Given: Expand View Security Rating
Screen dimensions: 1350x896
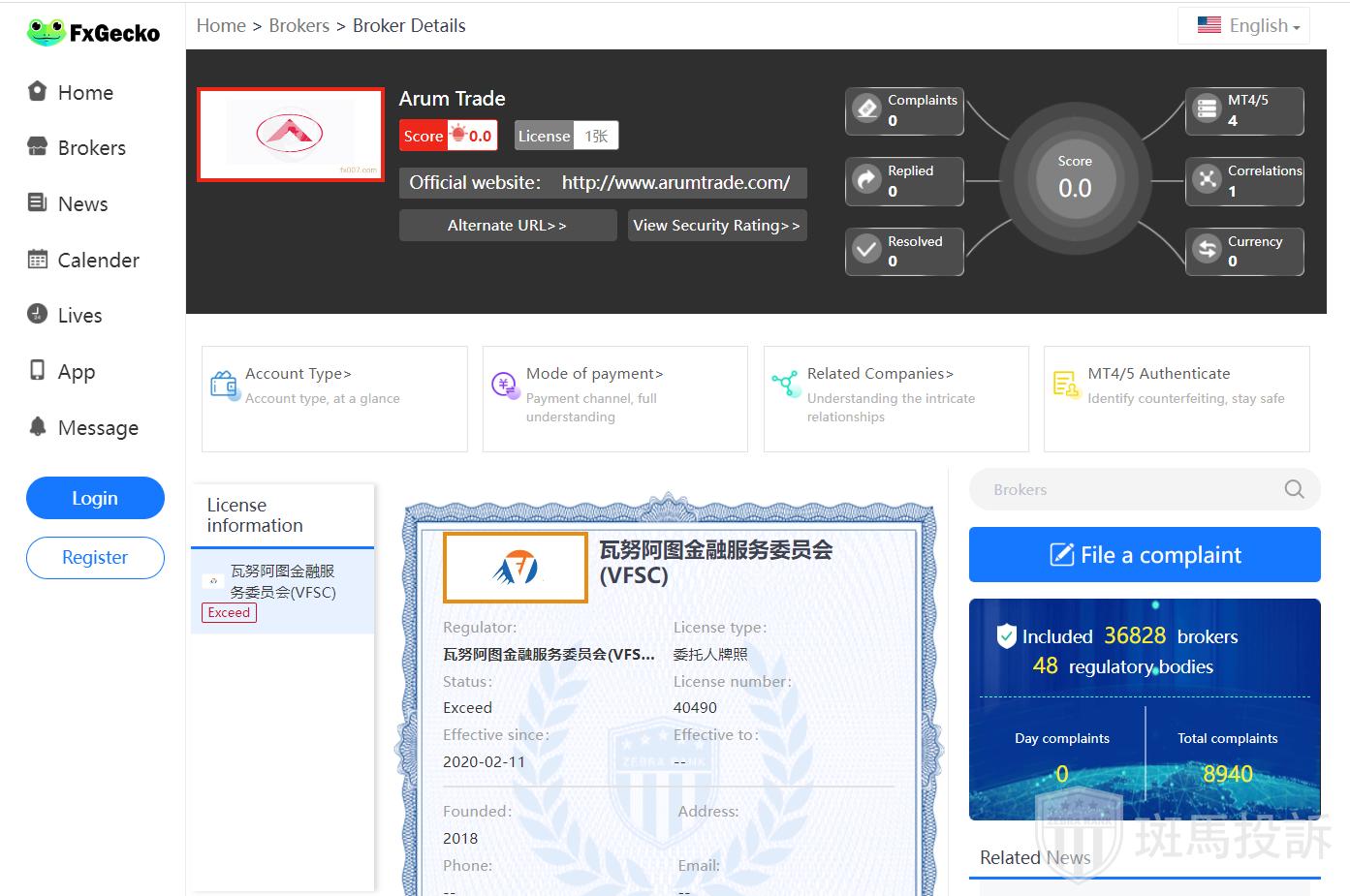Looking at the screenshot, I should pyautogui.click(x=716, y=226).
